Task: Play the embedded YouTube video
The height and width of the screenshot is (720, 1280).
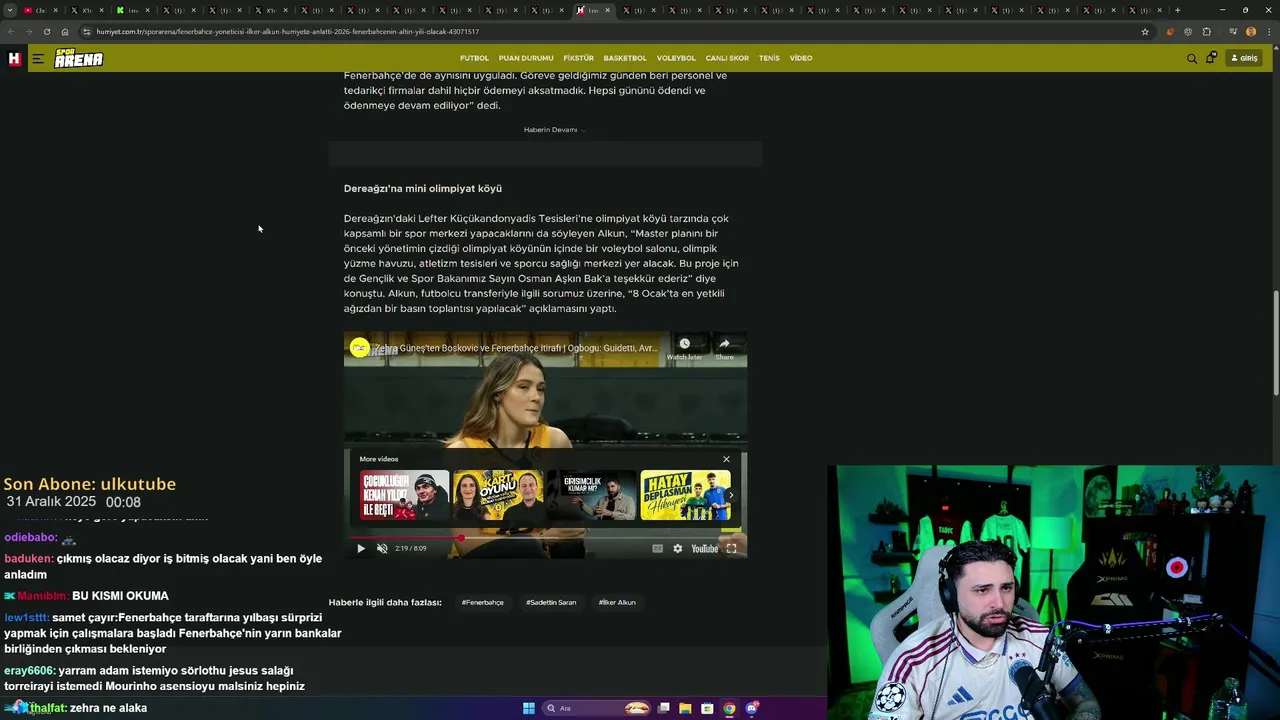Action: tap(361, 548)
